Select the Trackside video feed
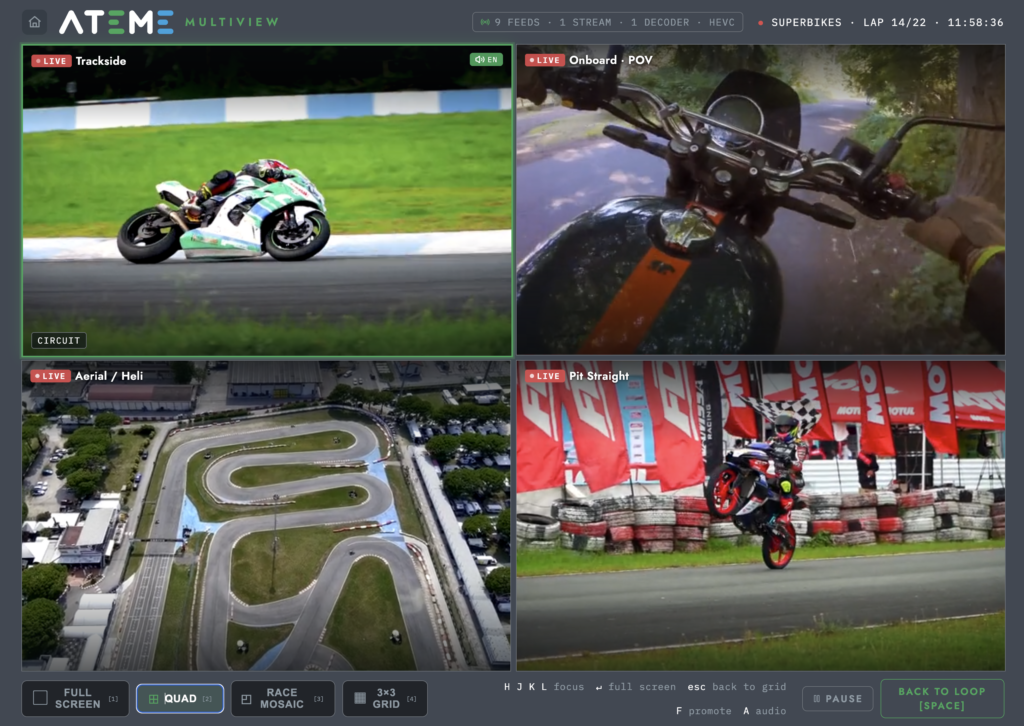 pos(267,200)
